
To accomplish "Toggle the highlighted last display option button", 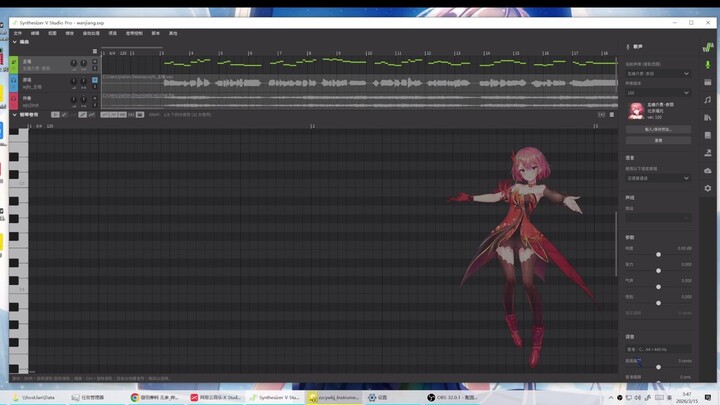I will pos(140,115).
